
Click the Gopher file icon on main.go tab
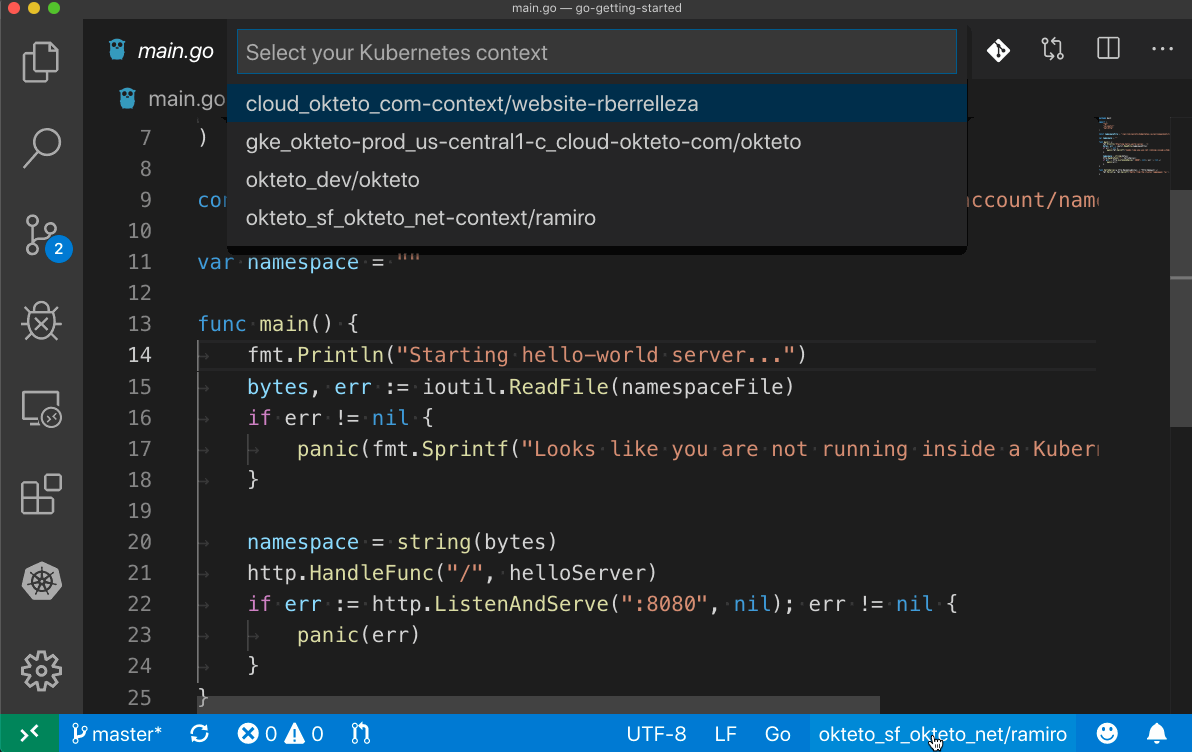click(x=116, y=50)
